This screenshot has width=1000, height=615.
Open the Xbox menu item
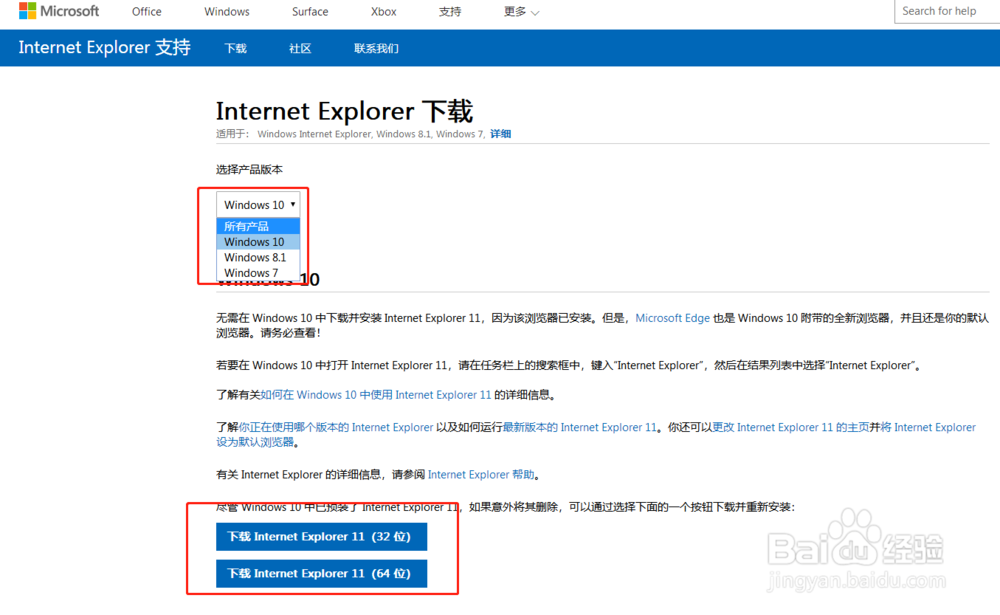coord(383,11)
